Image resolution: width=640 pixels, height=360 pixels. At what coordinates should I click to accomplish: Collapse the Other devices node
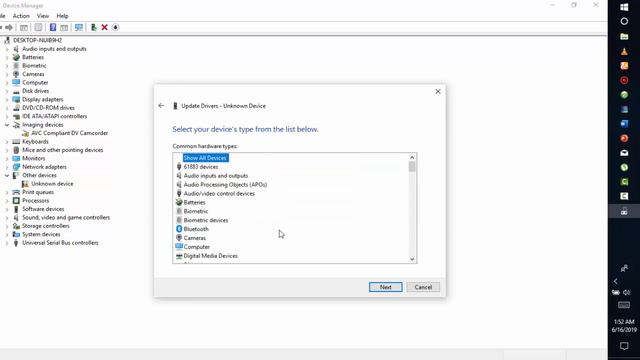coord(7,176)
